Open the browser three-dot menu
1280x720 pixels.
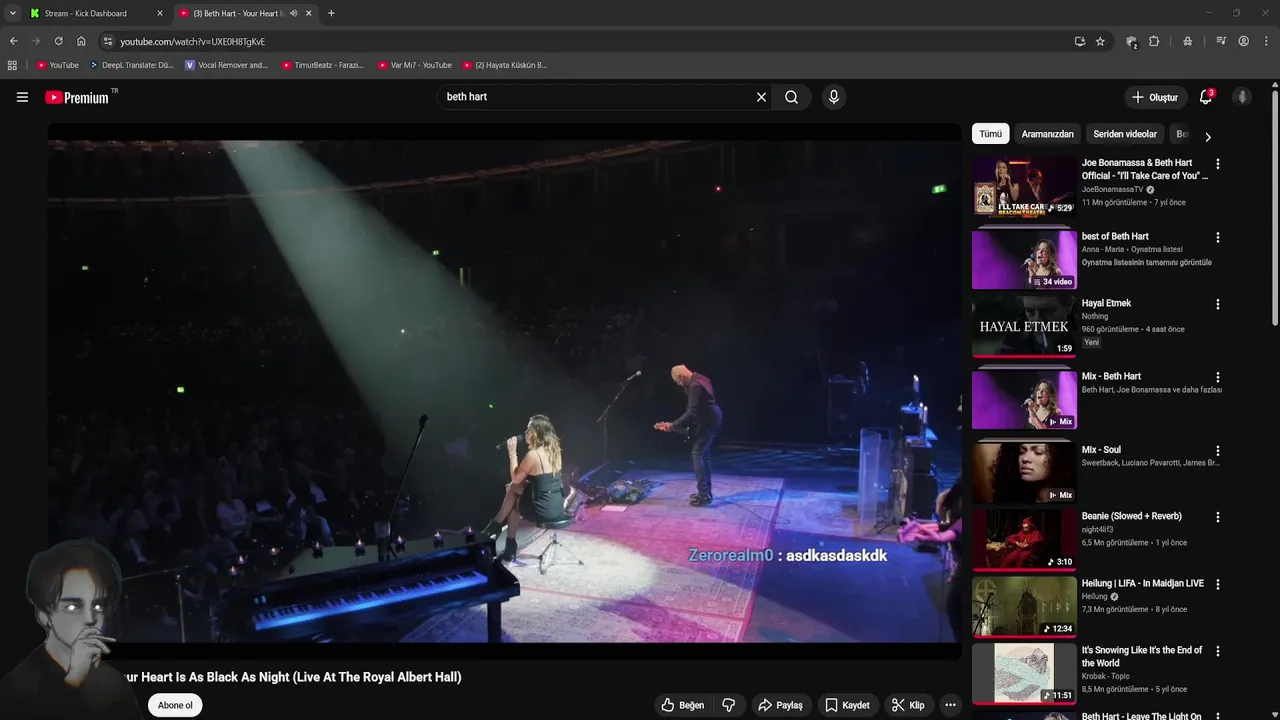point(1267,41)
